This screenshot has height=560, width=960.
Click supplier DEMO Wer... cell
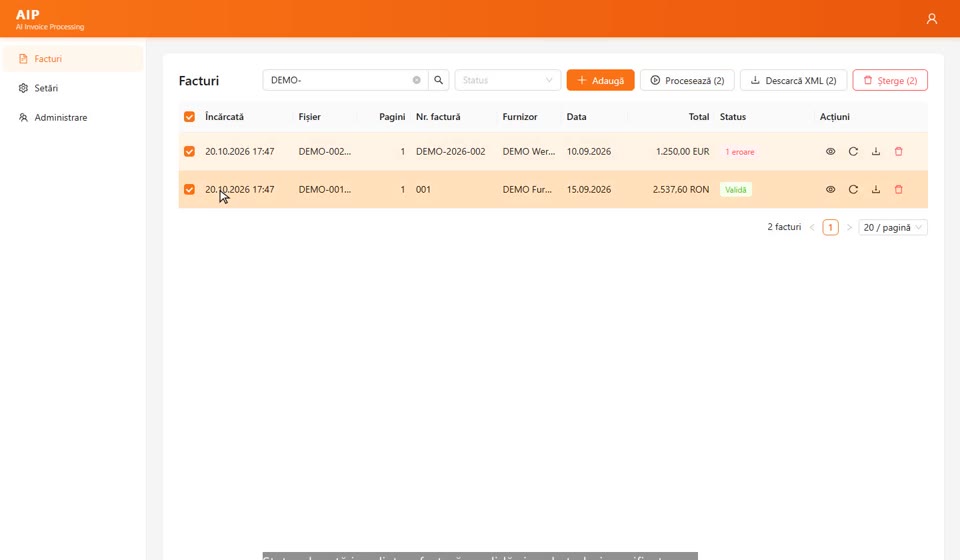(528, 152)
